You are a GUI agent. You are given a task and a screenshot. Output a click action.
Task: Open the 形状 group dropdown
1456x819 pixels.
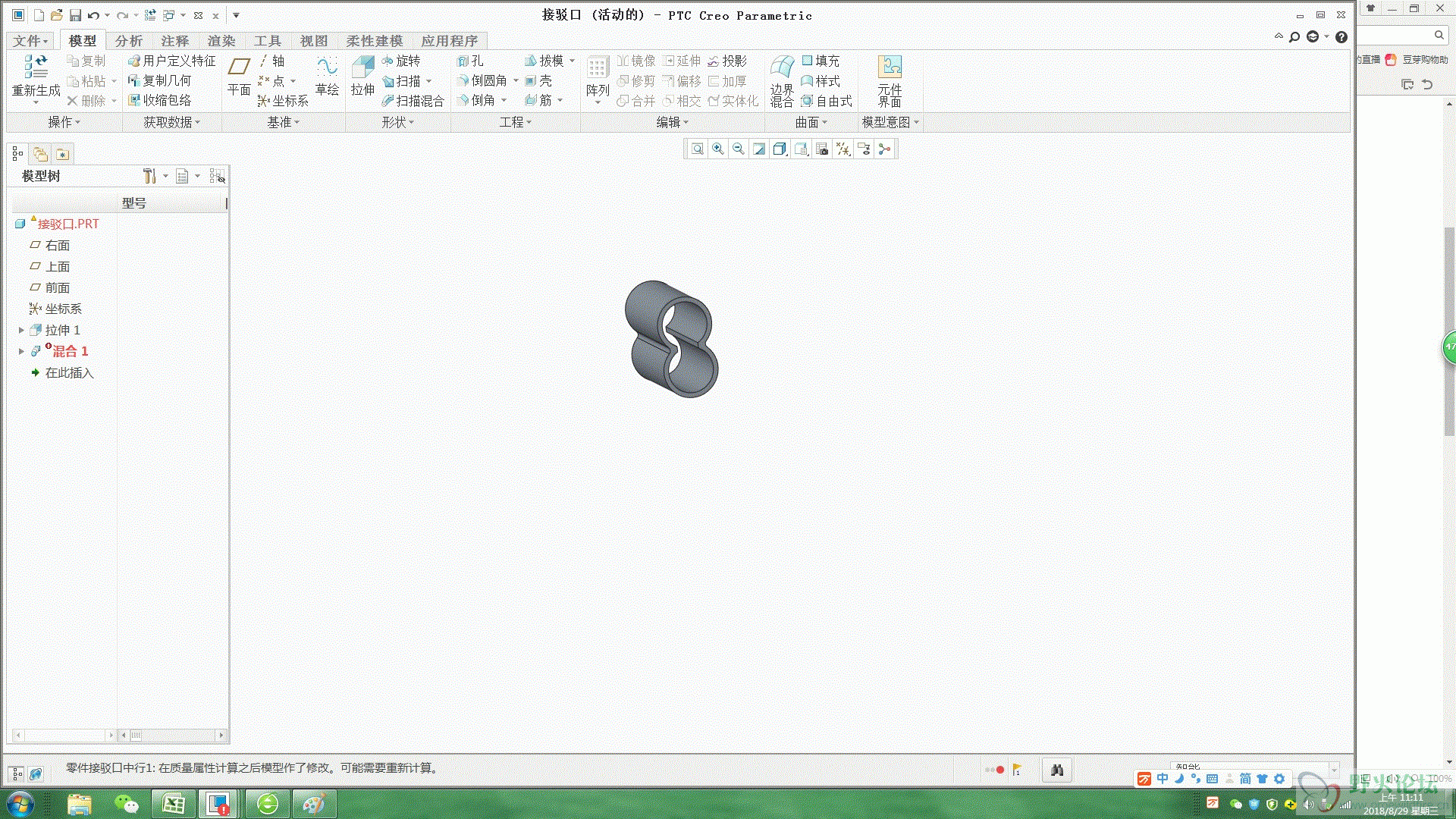tap(398, 122)
